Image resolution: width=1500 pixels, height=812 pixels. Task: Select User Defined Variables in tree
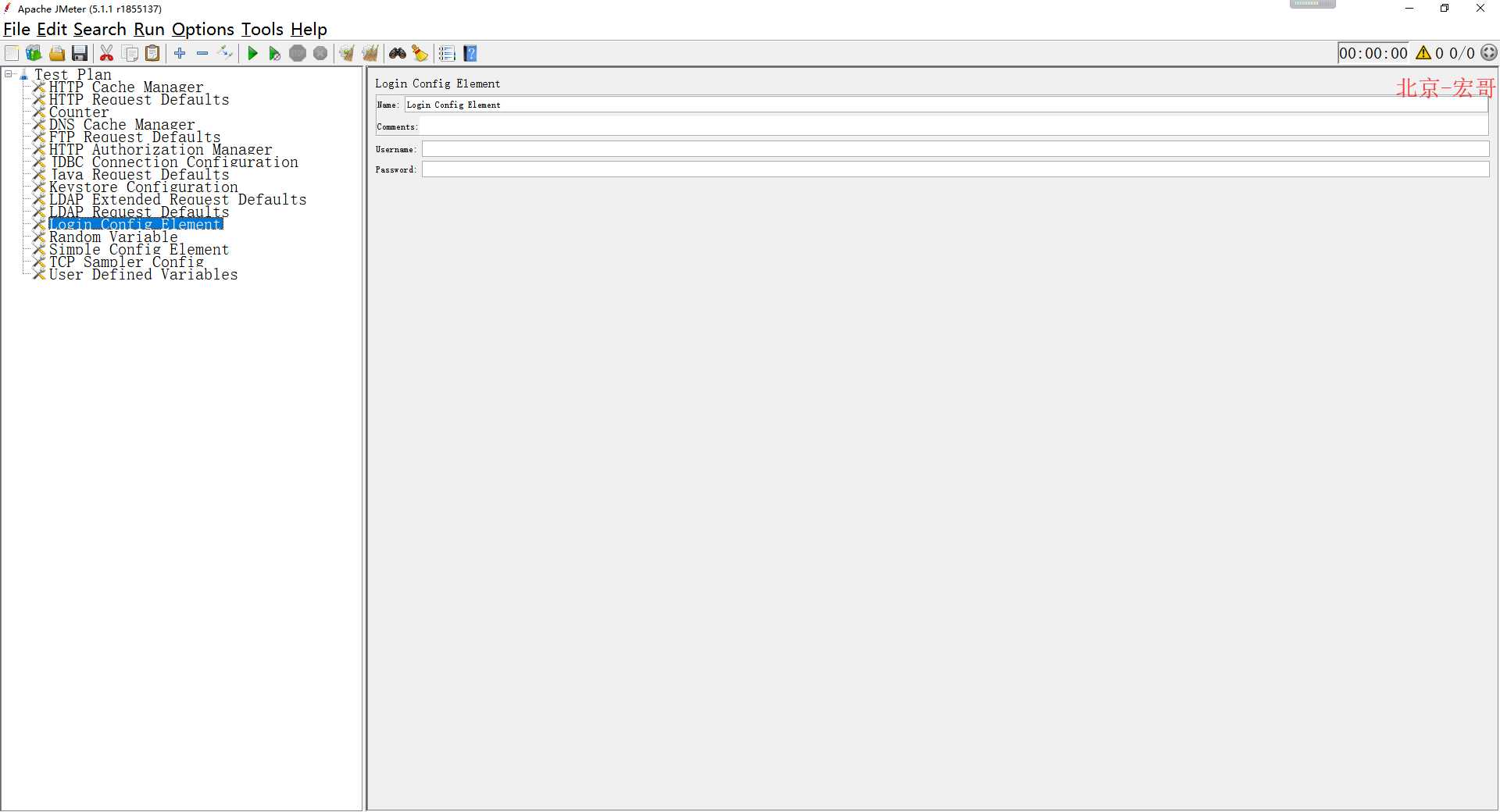(x=143, y=275)
